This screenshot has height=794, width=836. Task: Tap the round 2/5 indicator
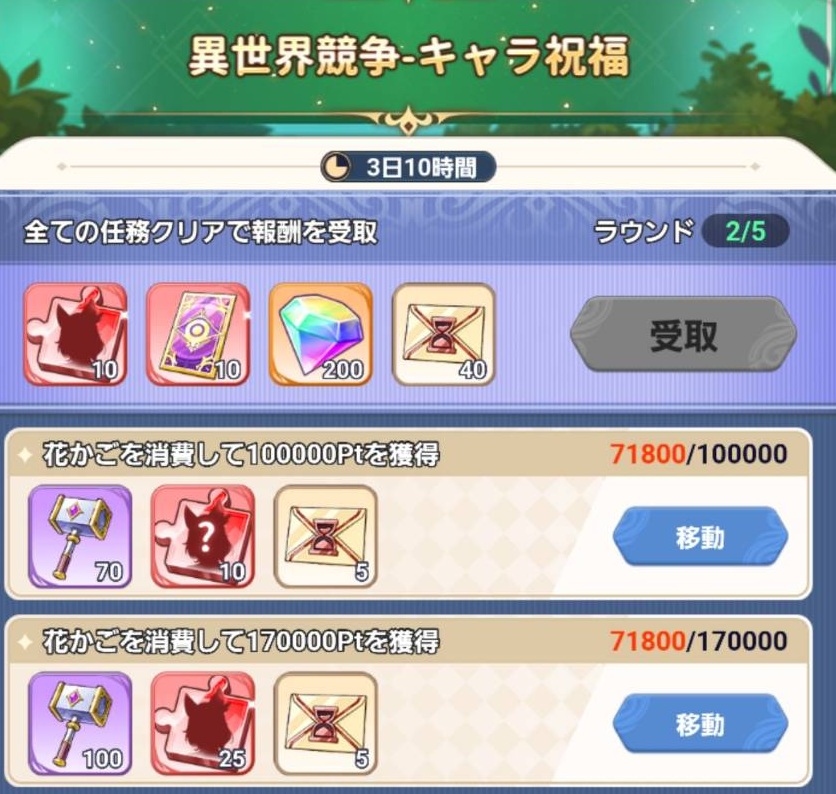(x=745, y=231)
